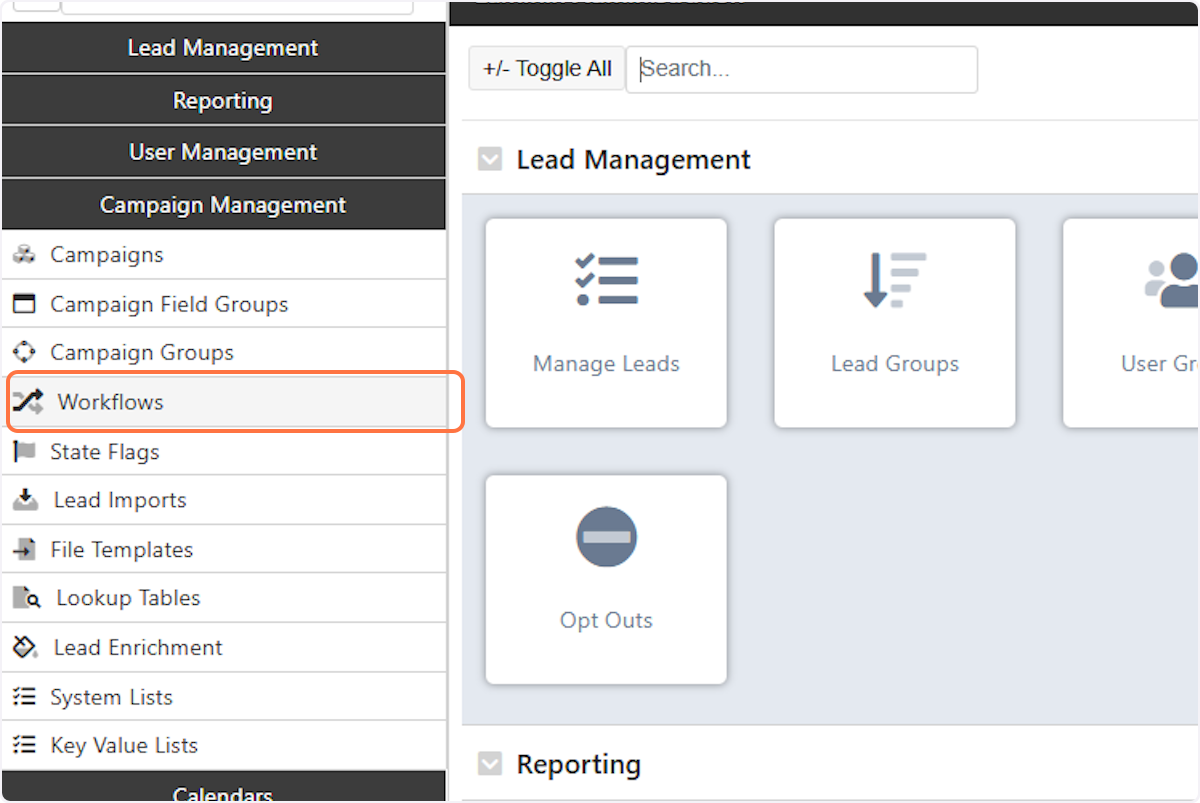This screenshot has height=803, width=1200.
Task: Click the File Templates import icon
Action: 24,549
